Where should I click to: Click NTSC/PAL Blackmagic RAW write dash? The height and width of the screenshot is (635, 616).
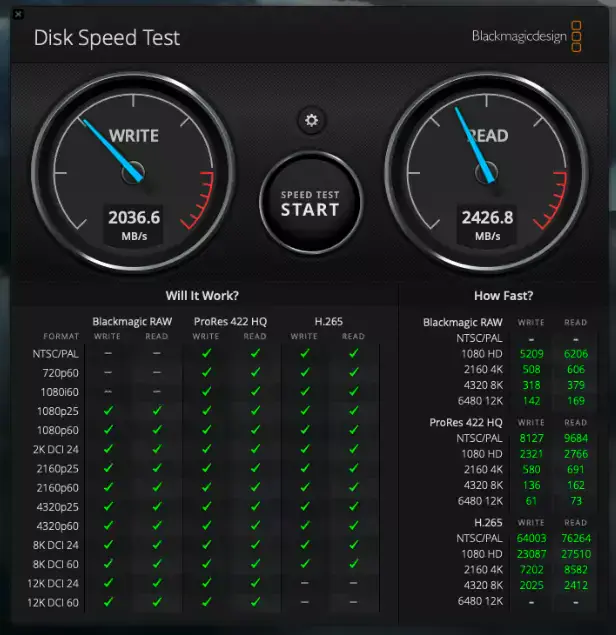108,353
